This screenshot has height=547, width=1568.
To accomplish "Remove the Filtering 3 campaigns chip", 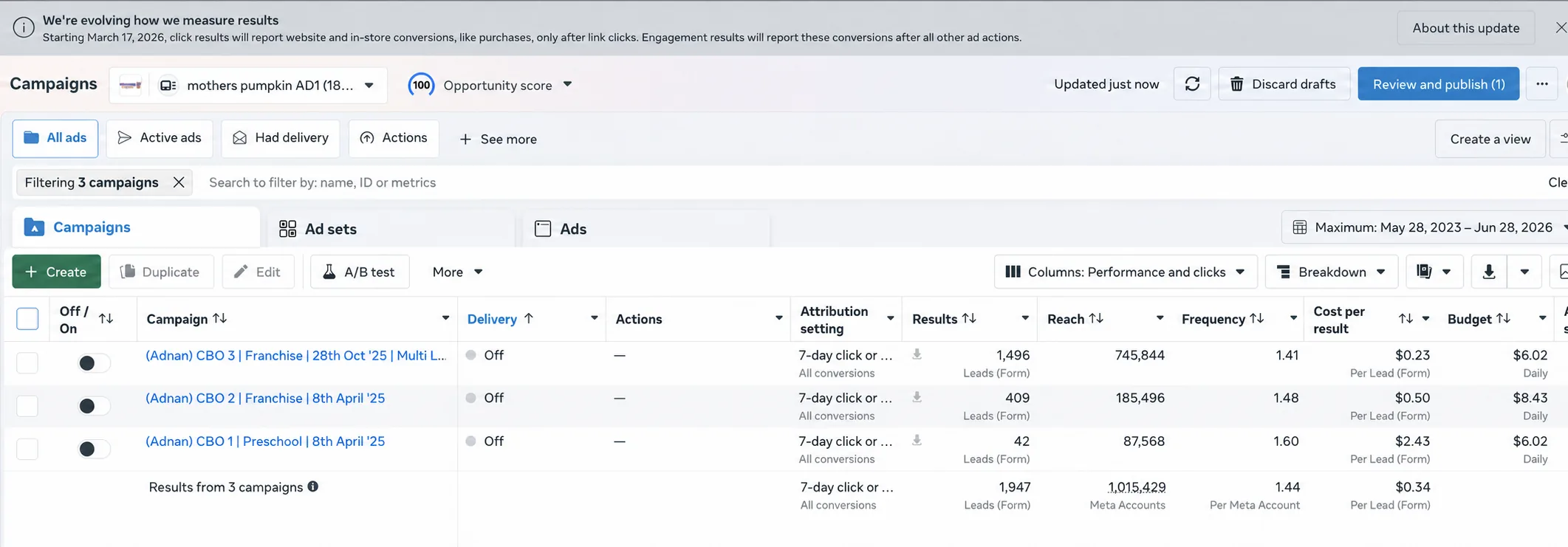I will pos(179,182).
